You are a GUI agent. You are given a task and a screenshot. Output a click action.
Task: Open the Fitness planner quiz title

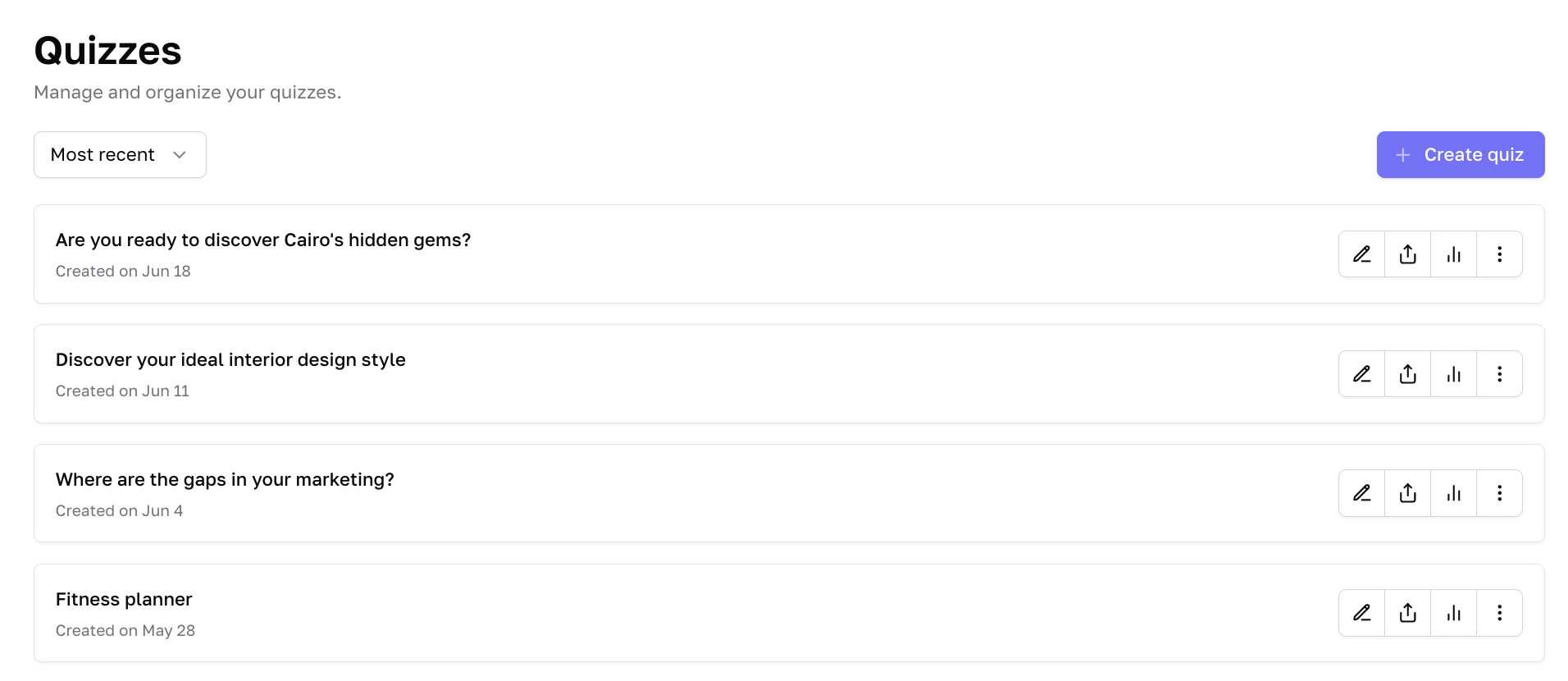pos(124,600)
